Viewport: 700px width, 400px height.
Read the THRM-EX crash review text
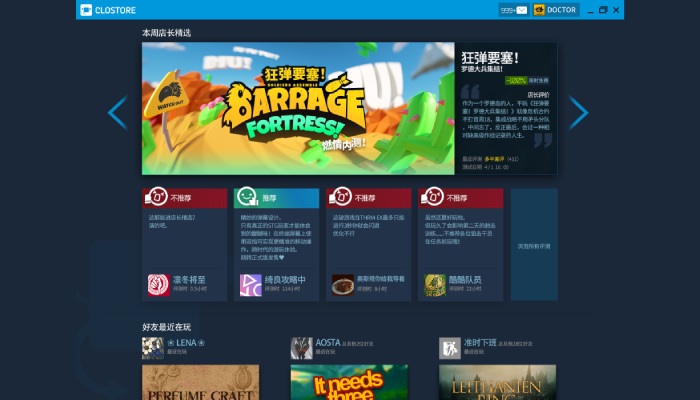coord(368,225)
